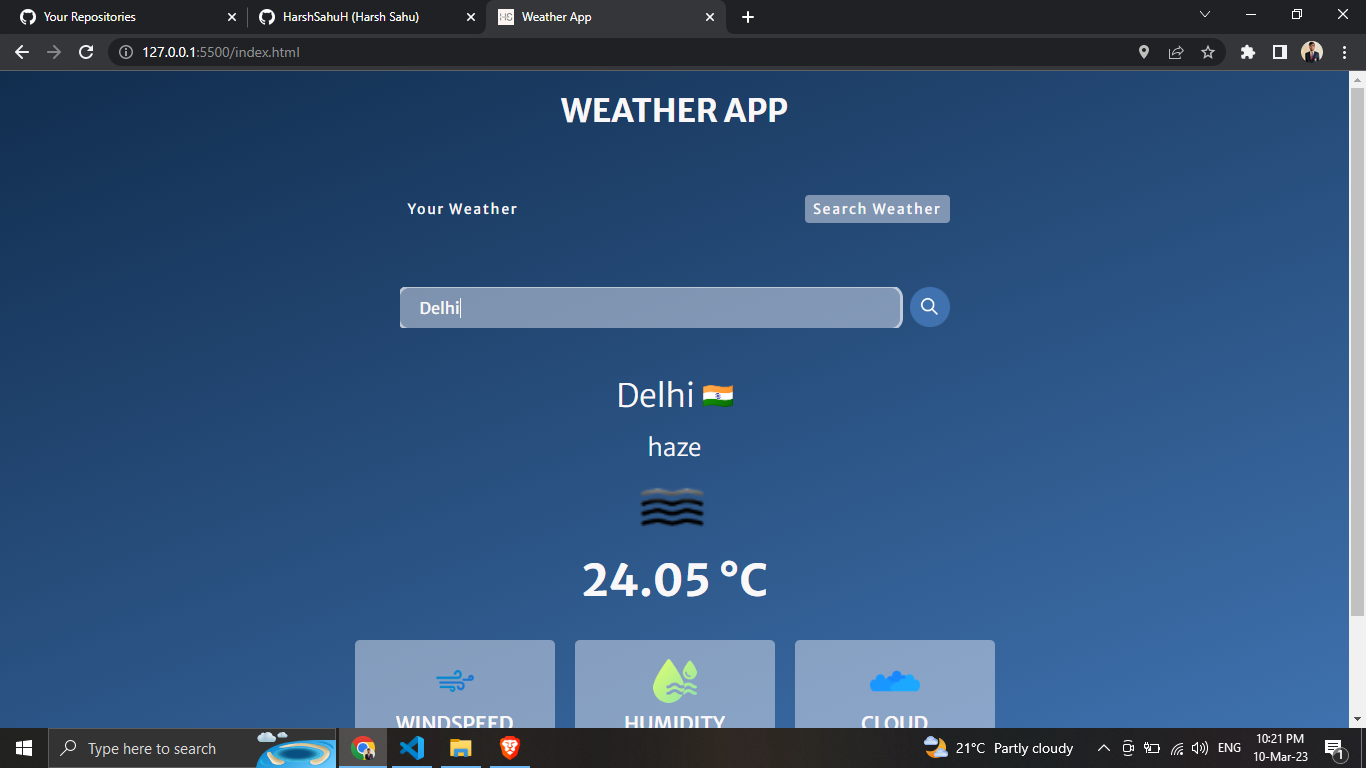Screen dimensions: 1366x768
Task: Open Chrome's three-dot menu
Action: (x=1345, y=52)
